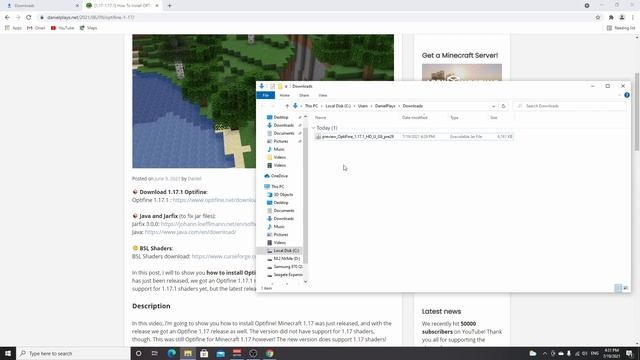Screen dimensions: 640x360
Task: Bookmark this page with the star icon
Action: [598, 18]
